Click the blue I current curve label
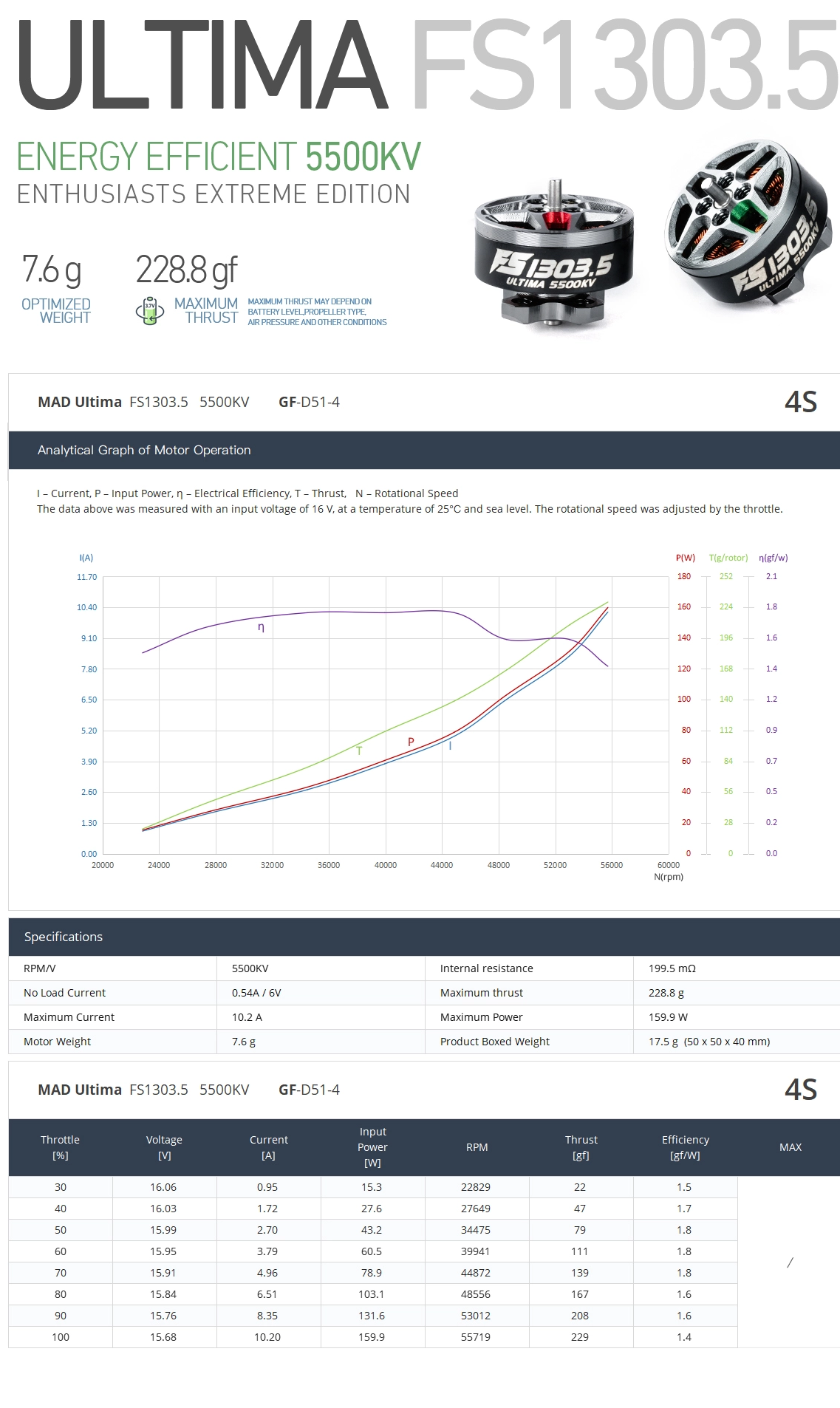 pos(450,746)
